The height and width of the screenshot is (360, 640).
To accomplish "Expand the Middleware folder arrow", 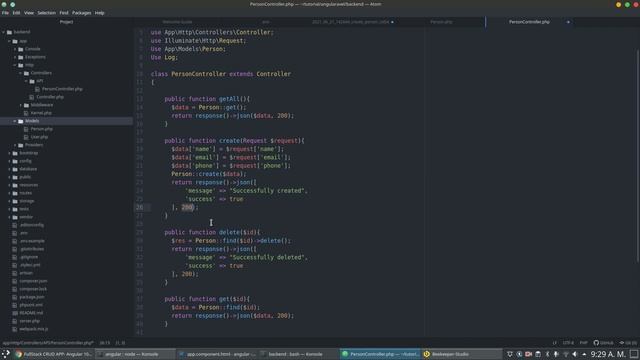I will coord(21,105).
